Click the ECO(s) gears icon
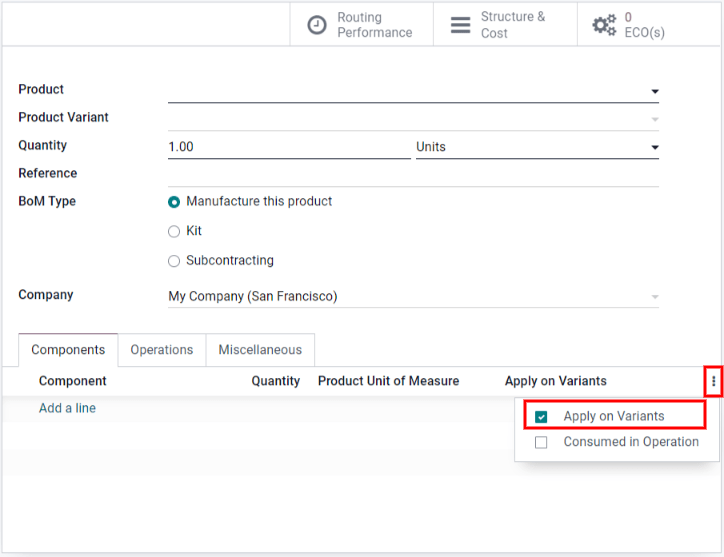Screen dimensions: 724x557 click(x=604, y=25)
